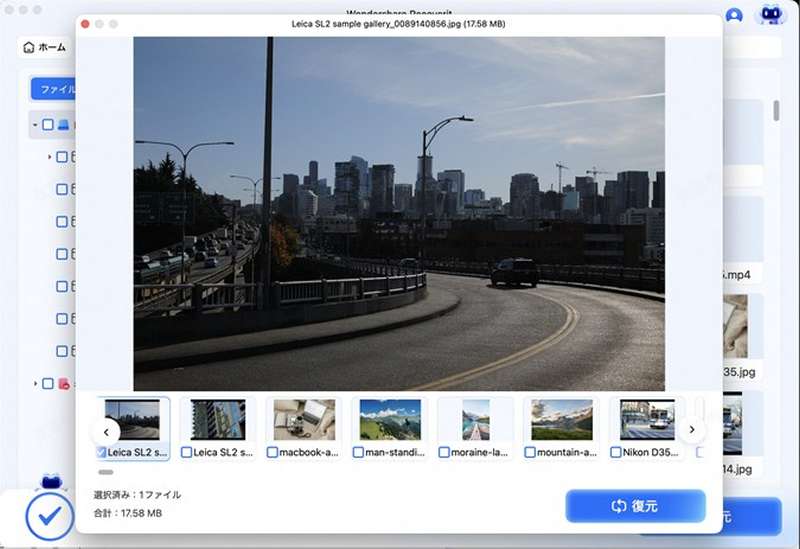This screenshot has height=549, width=800.
Task: Click the thumbnail strip horizontal scrollbar
Action: pyautogui.click(x=106, y=472)
